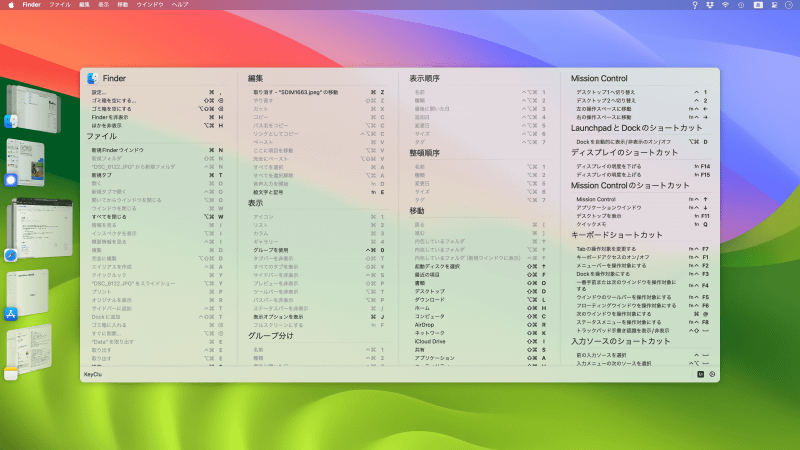Click the クイックルック shortcut row
The image size is (800, 450).
(x=157, y=275)
